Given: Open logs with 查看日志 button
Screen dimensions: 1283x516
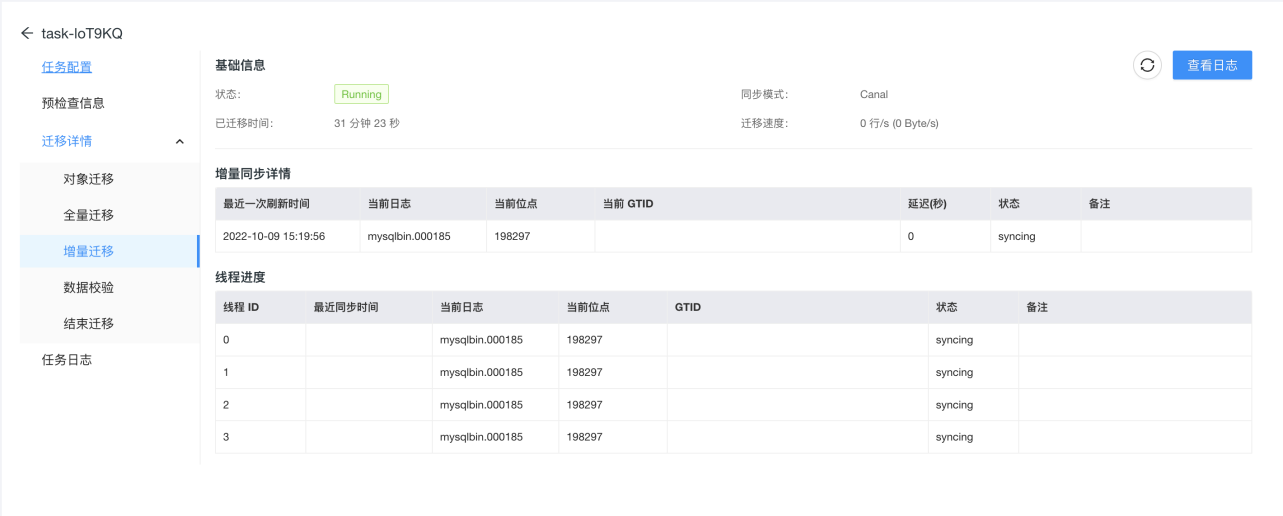Looking at the screenshot, I should click(1212, 65).
